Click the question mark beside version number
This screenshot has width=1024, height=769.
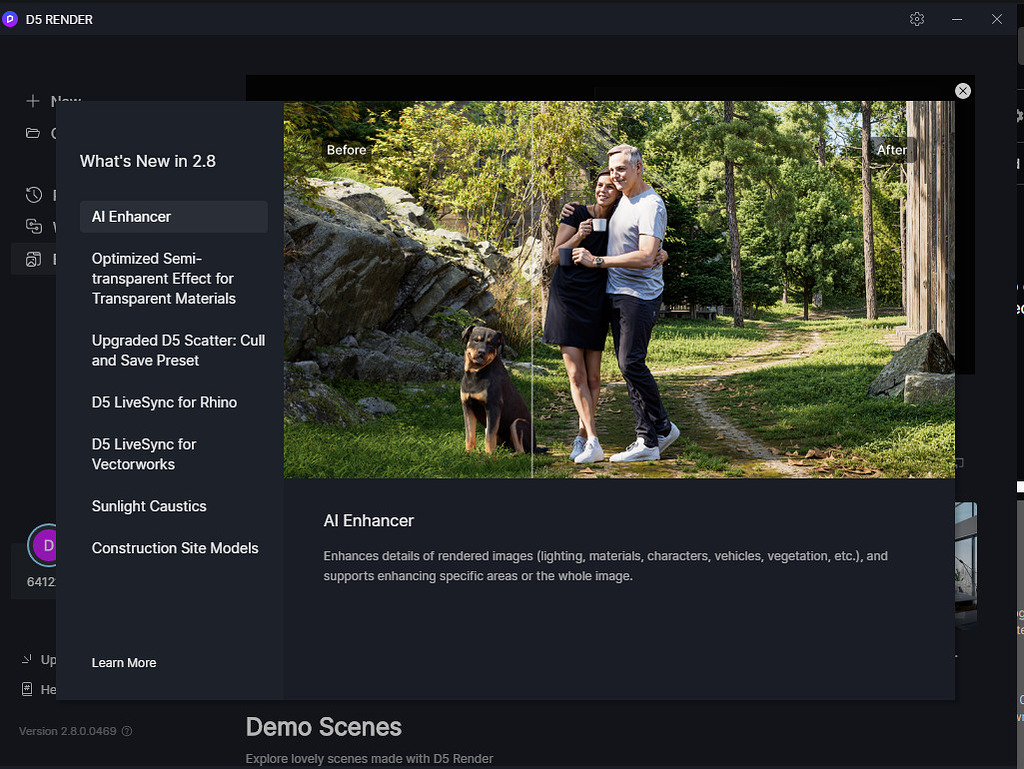coord(126,731)
